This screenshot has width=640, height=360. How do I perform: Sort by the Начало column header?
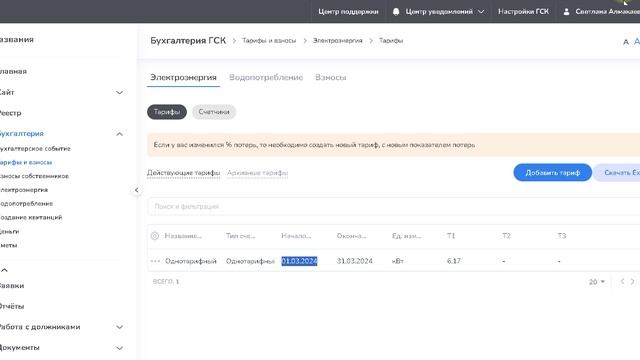296,236
